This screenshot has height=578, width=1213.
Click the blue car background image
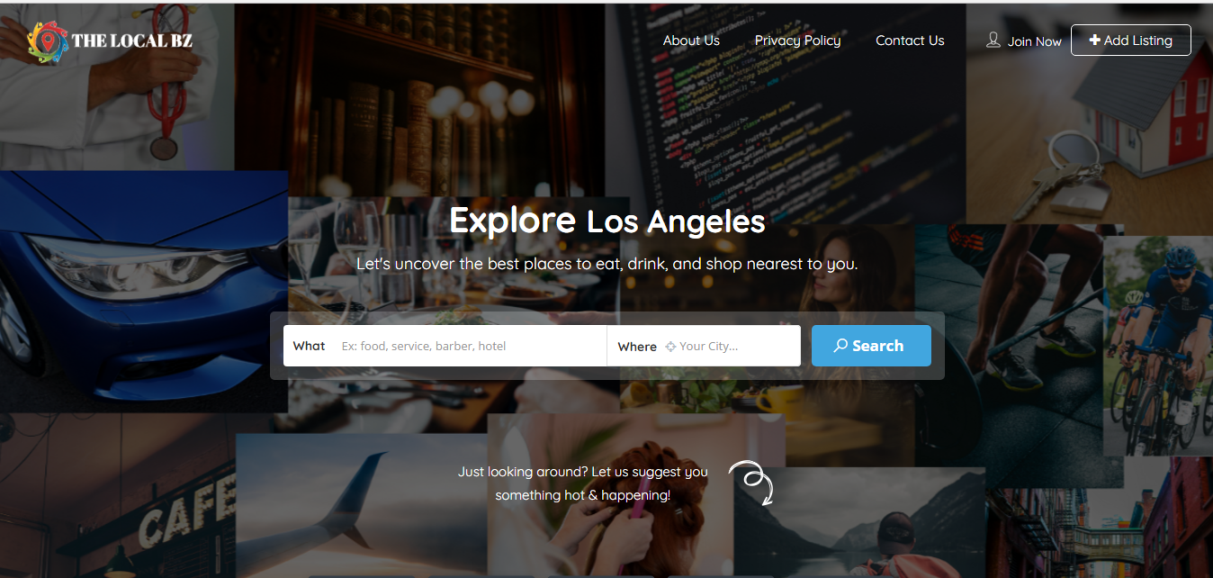[x=143, y=291]
